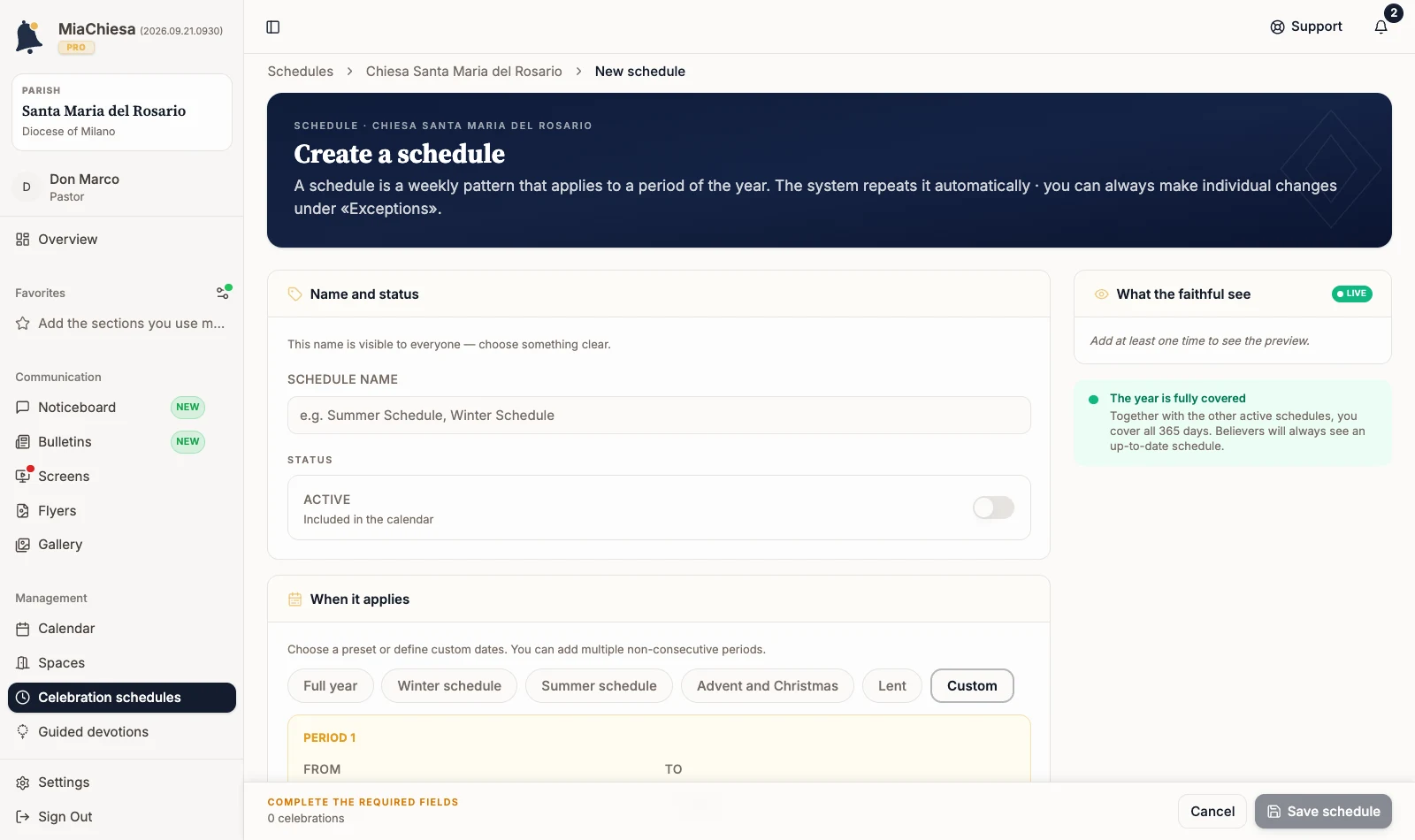1415x840 pixels.
Task: Toggle the sidebar panel icon
Action: click(273, 27)
